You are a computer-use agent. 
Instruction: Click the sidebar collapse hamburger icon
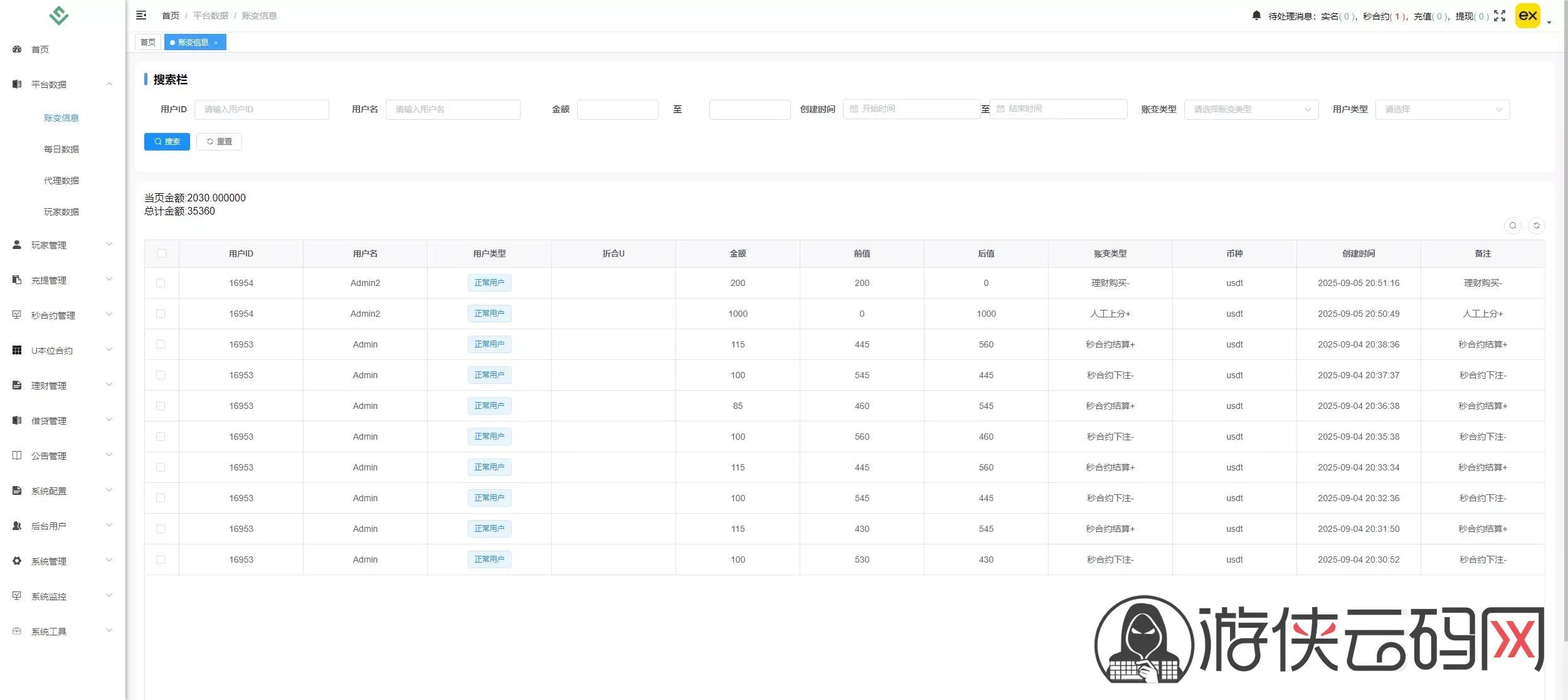pyautogui.click(x=141, y=15)
